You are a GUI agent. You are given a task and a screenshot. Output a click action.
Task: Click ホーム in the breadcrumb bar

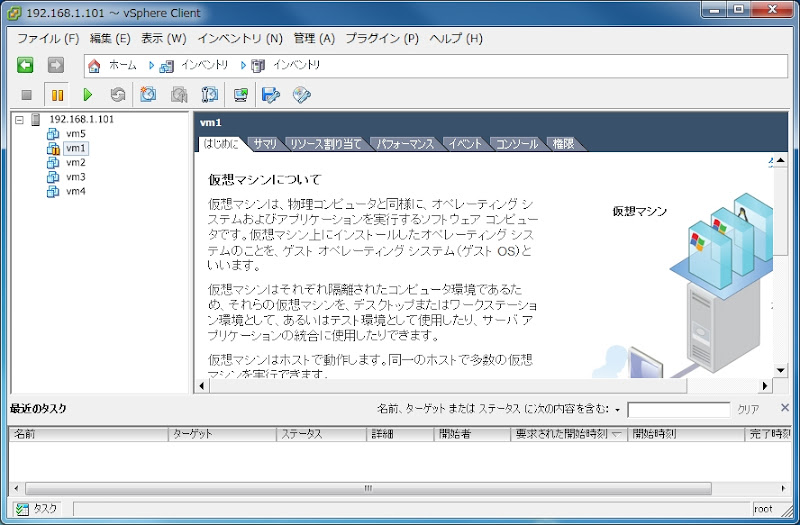(x=123, y=65)
